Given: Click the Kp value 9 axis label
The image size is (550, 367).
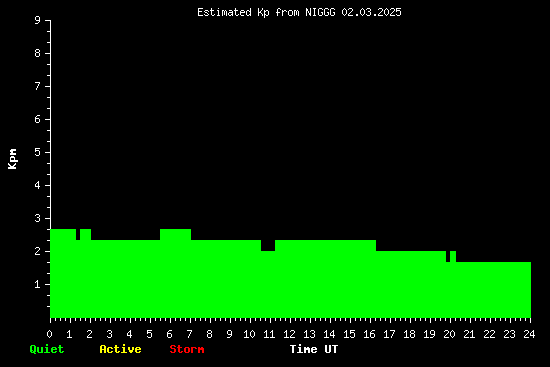Looking at the screenshot, I should (x=38, y=20).
